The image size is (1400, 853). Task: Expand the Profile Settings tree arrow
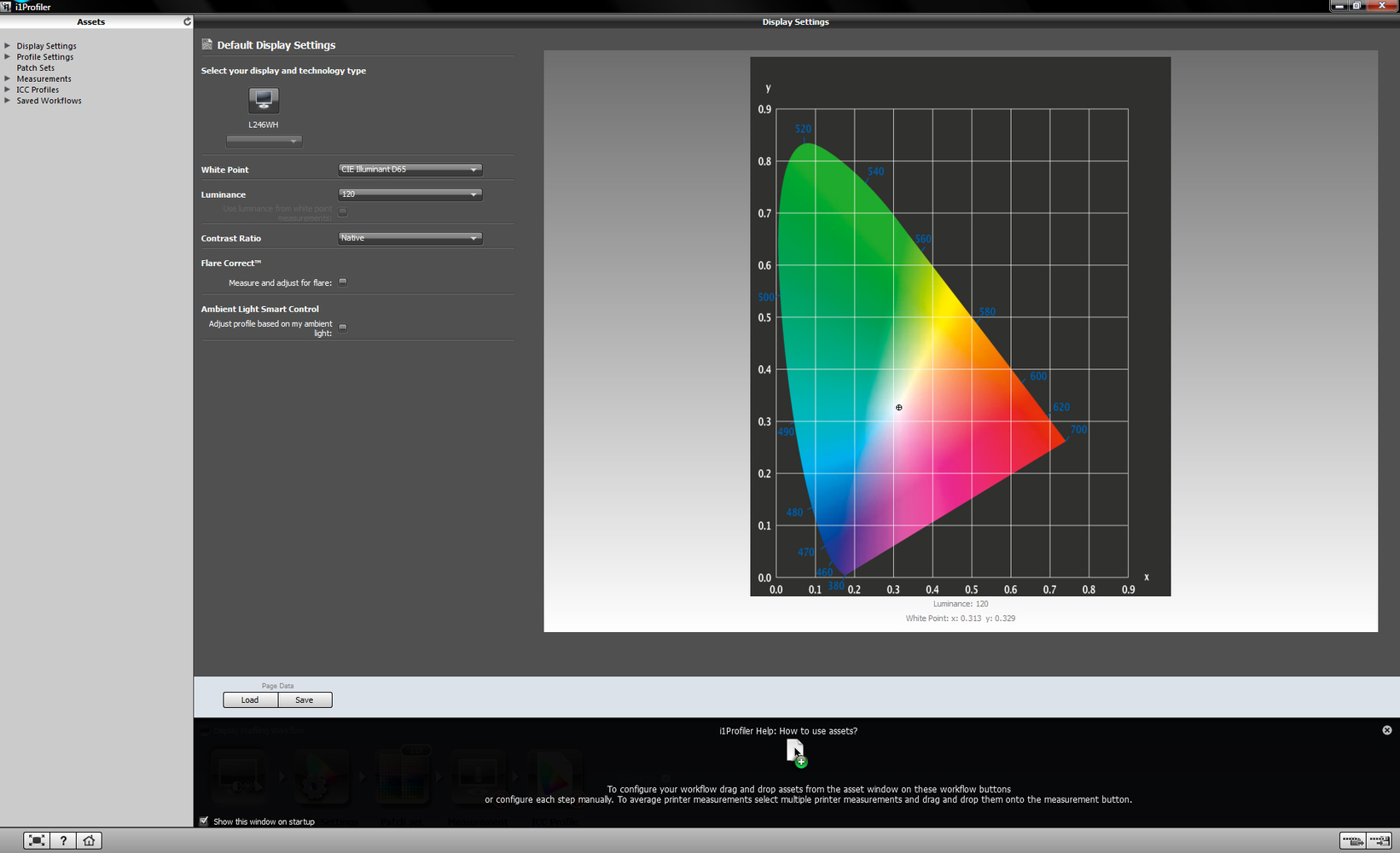7,56
